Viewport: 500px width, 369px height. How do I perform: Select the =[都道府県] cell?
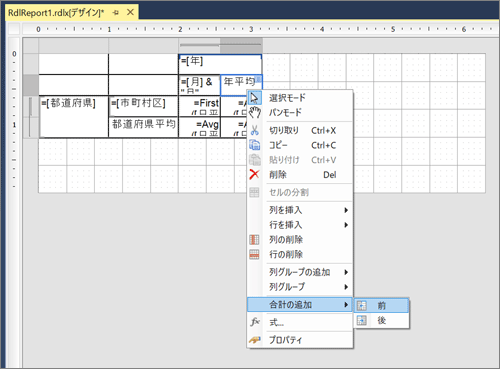[x=73, y=116]
